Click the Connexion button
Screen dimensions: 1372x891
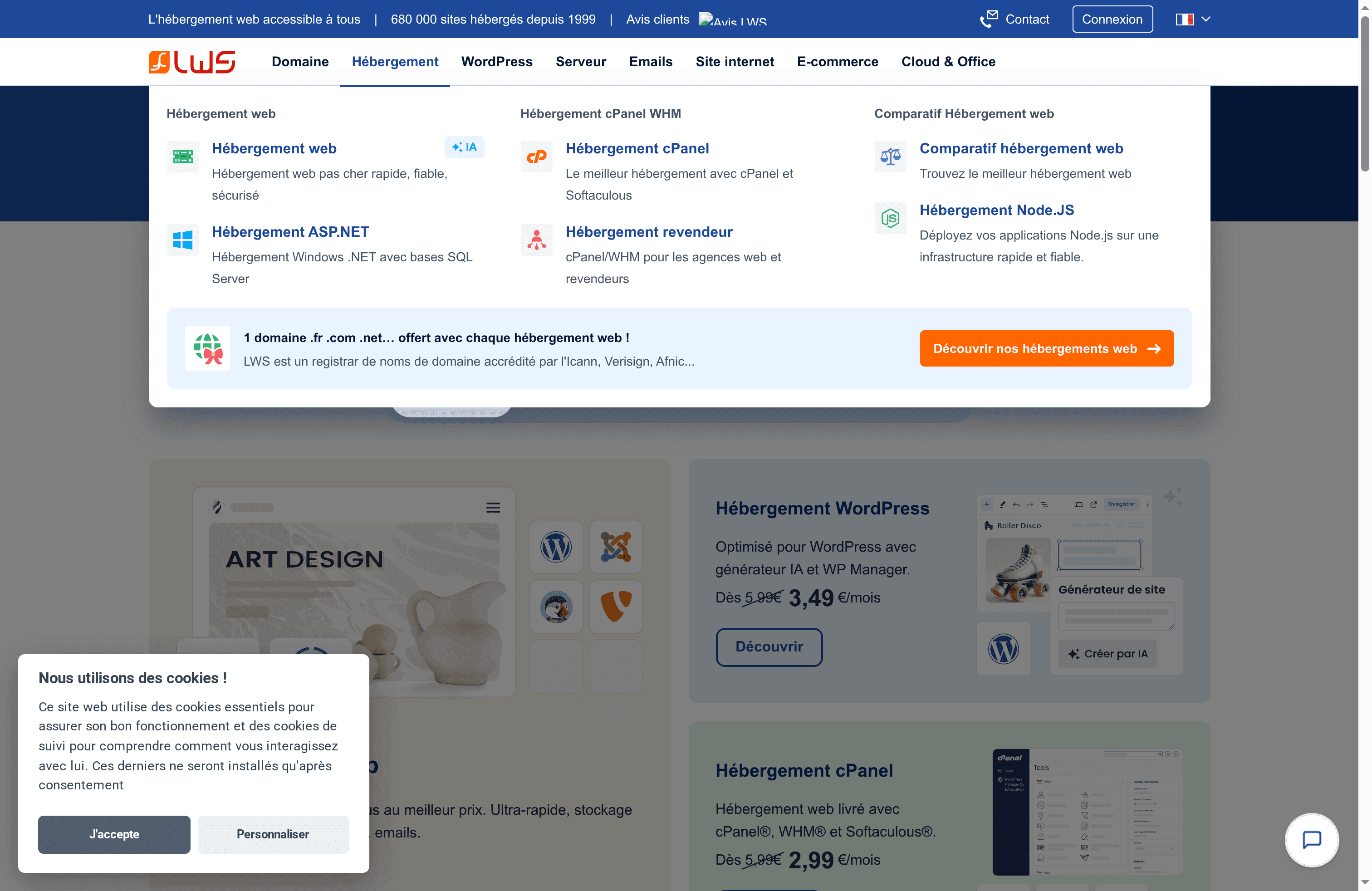pos(1112,19)
